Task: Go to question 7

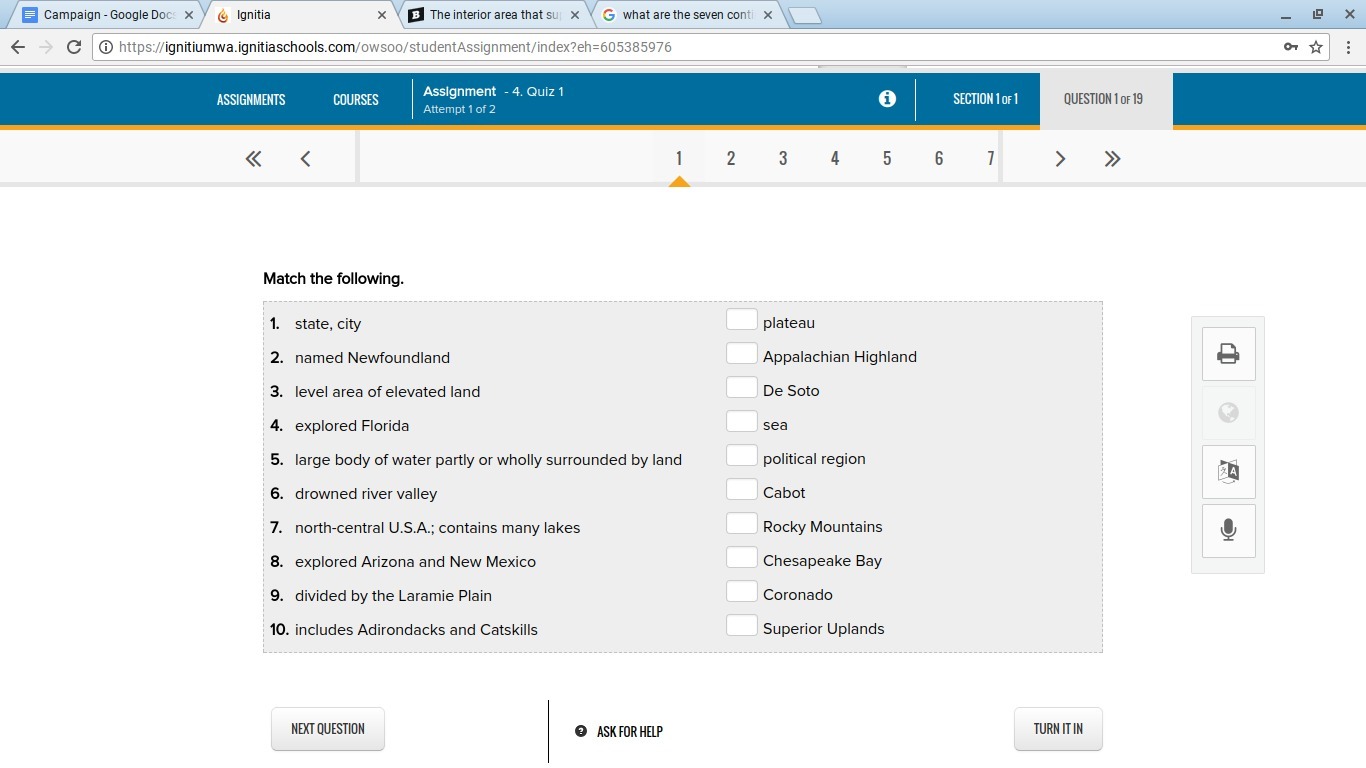Action: 990,158
